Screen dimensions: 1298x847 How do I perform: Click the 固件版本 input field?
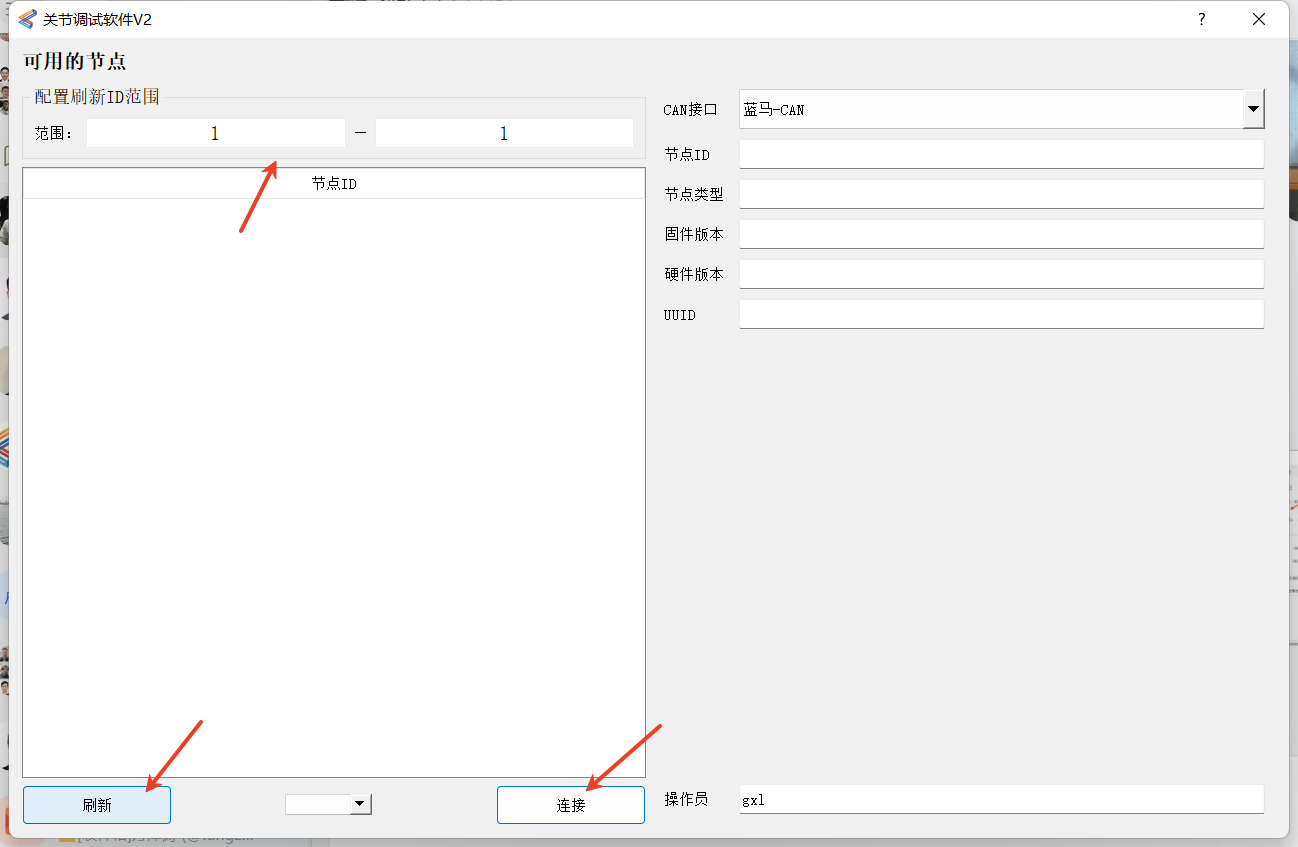pos(1002,234)
